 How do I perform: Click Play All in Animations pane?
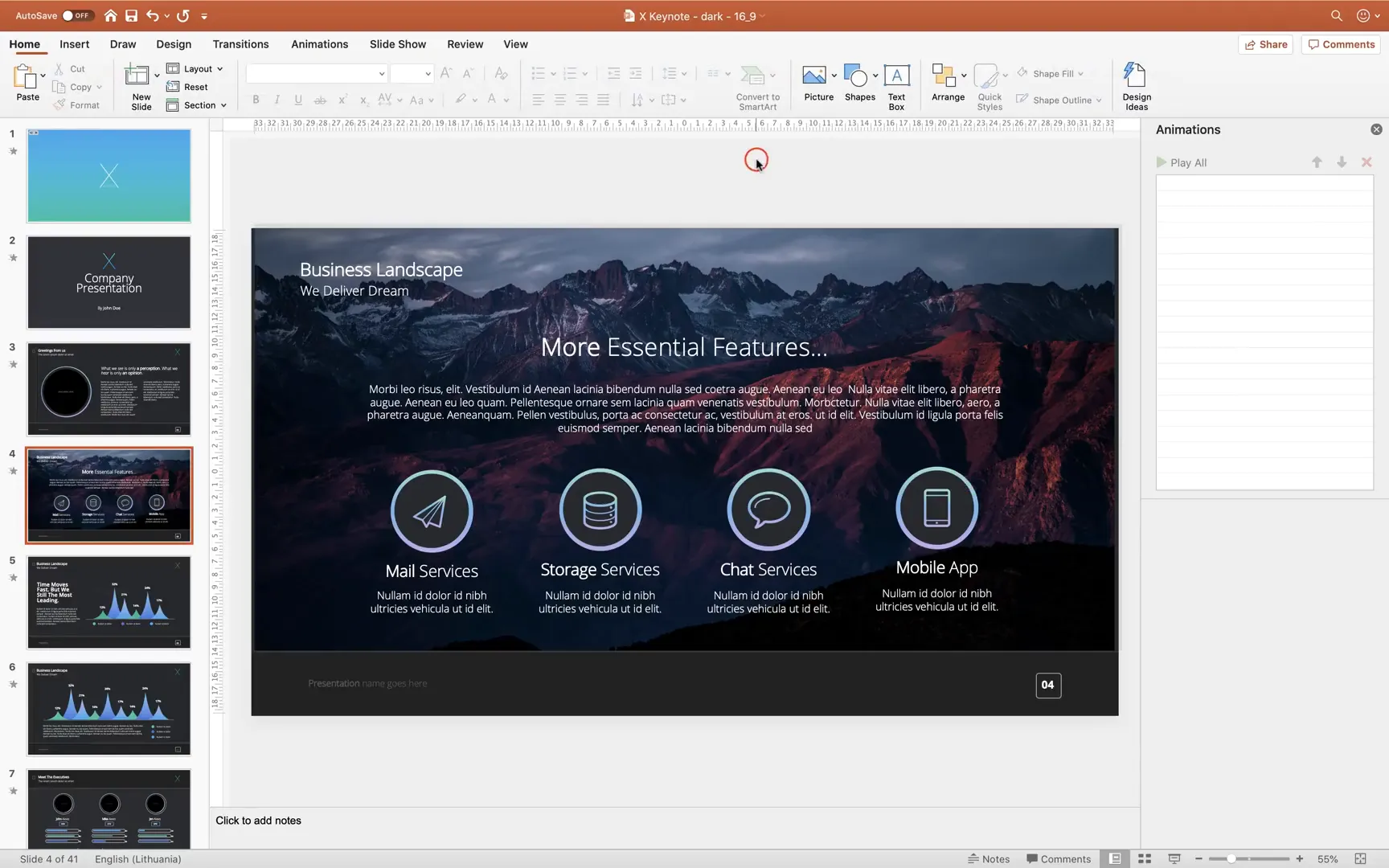pos(1182,162)
